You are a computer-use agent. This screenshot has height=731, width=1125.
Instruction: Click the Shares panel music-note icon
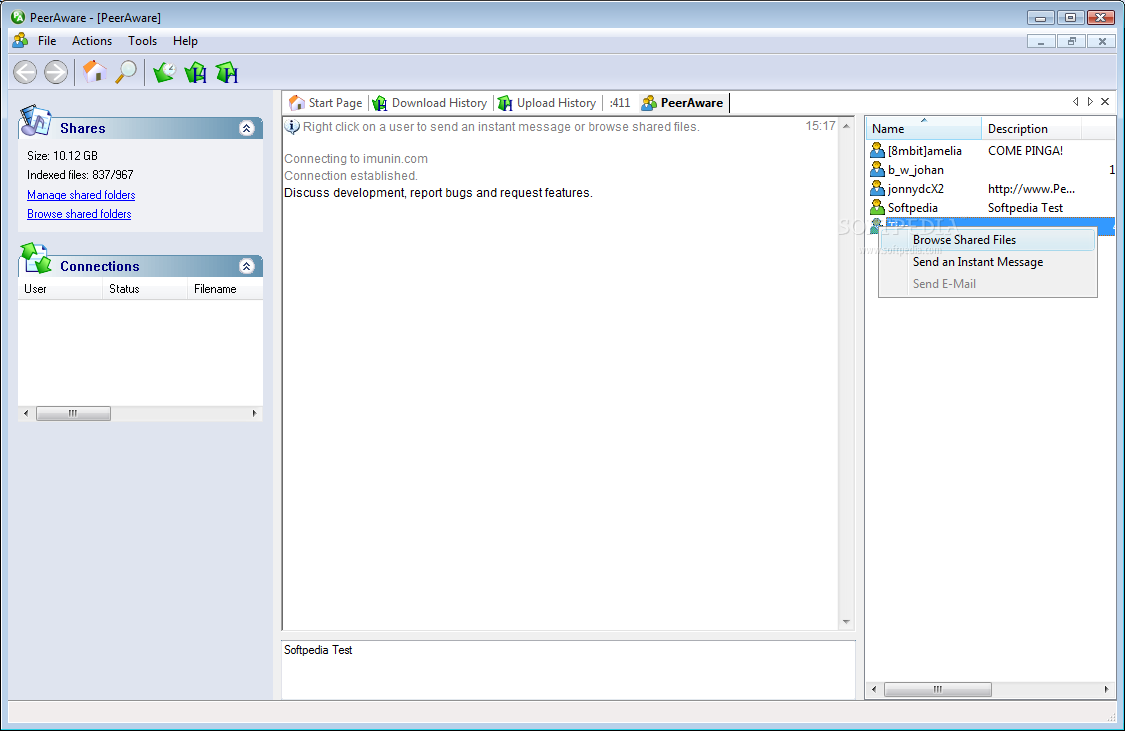(36, 121)
